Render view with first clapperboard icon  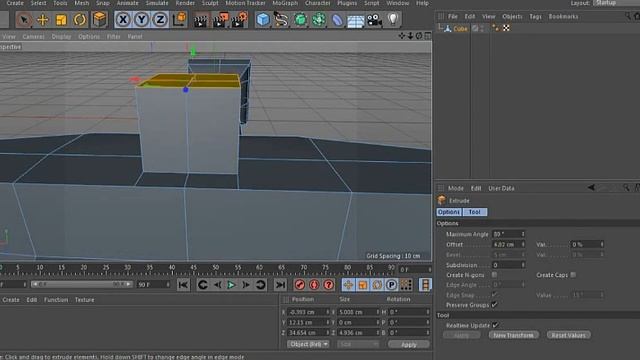tap(200, 20)
